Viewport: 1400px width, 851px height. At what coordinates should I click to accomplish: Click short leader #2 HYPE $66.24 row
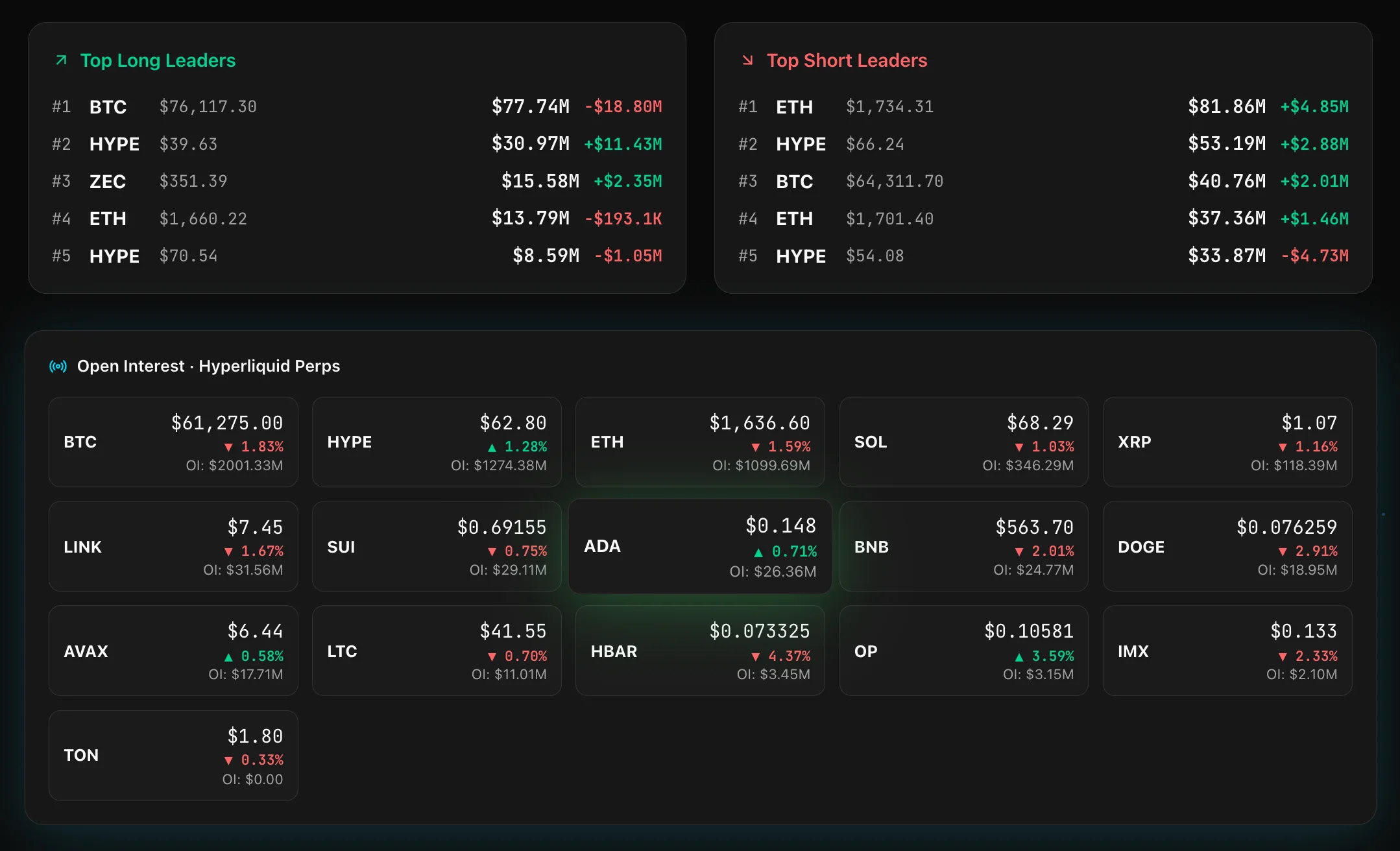[1043, 144]
